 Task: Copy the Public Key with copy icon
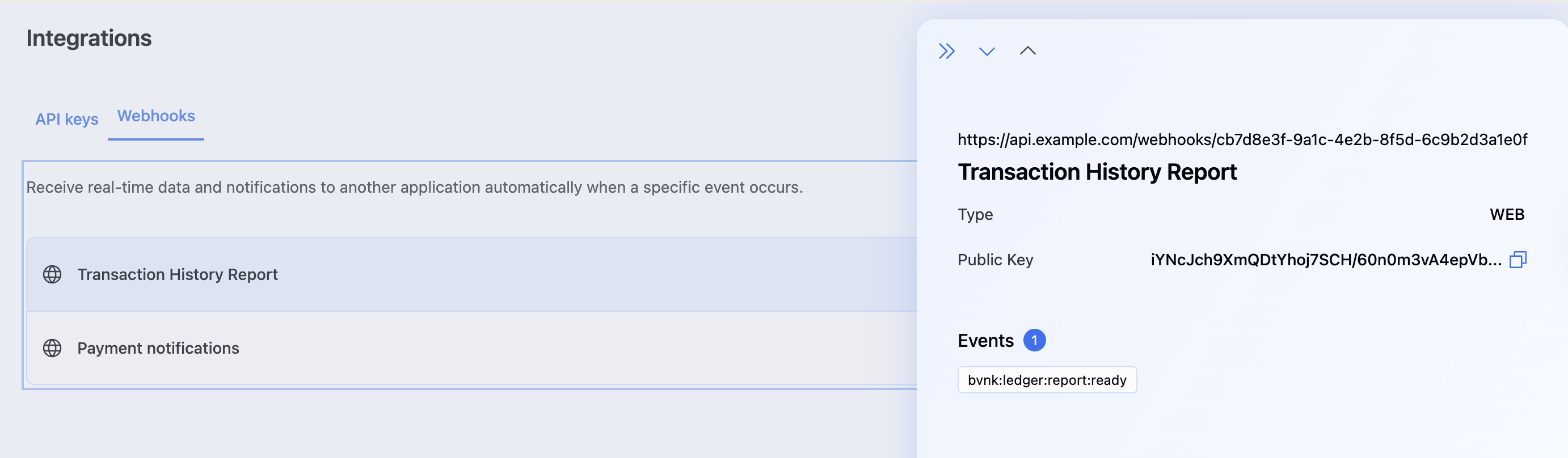tap(1518, 260)
